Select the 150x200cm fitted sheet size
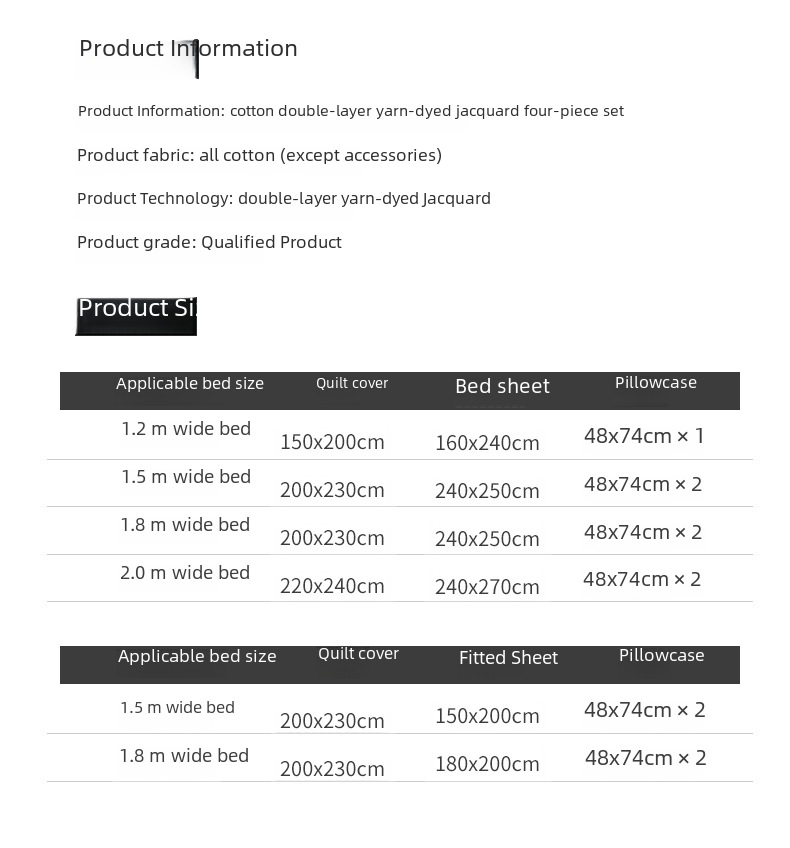Screen dimensions: 790x848 point(487,717)
